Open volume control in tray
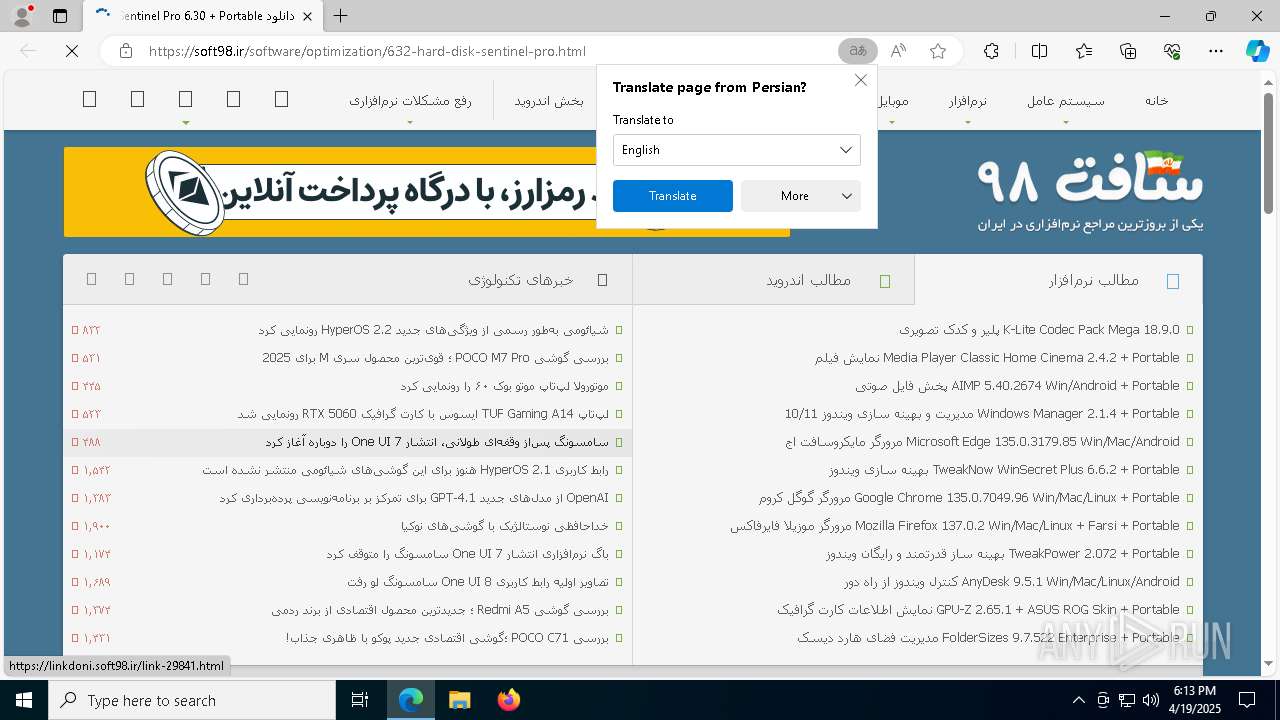Image resolution: width=1280 pixels, height=720 pixels. coord(1151,700)
